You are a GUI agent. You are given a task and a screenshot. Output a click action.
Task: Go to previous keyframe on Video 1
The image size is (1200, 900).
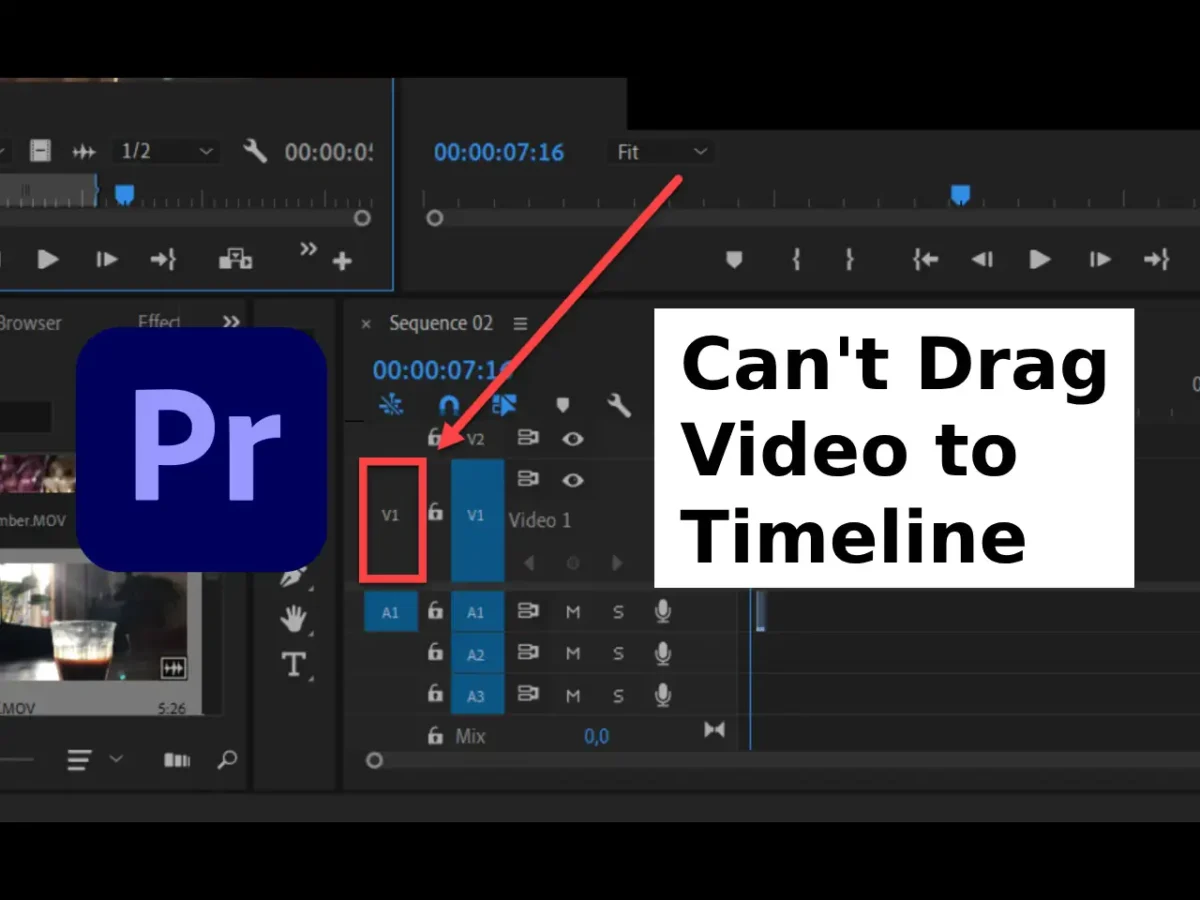pos(528,563)
